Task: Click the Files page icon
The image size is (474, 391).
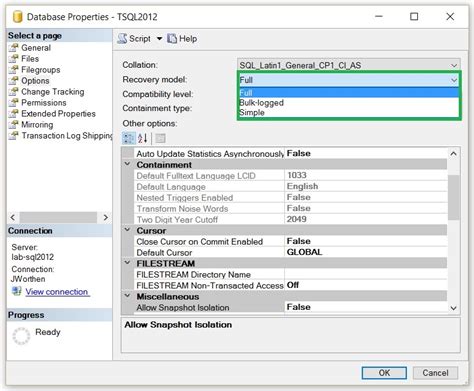Action: pos(14,59)
